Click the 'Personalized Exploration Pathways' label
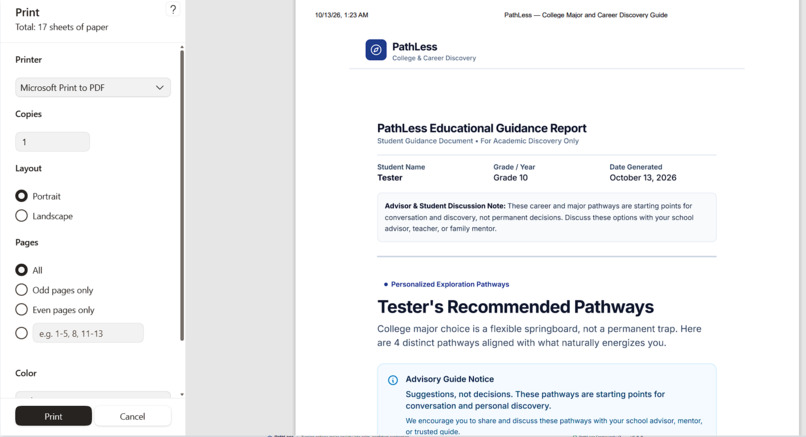This screenshot has width=806, height=437. click(x=450, y=284)
